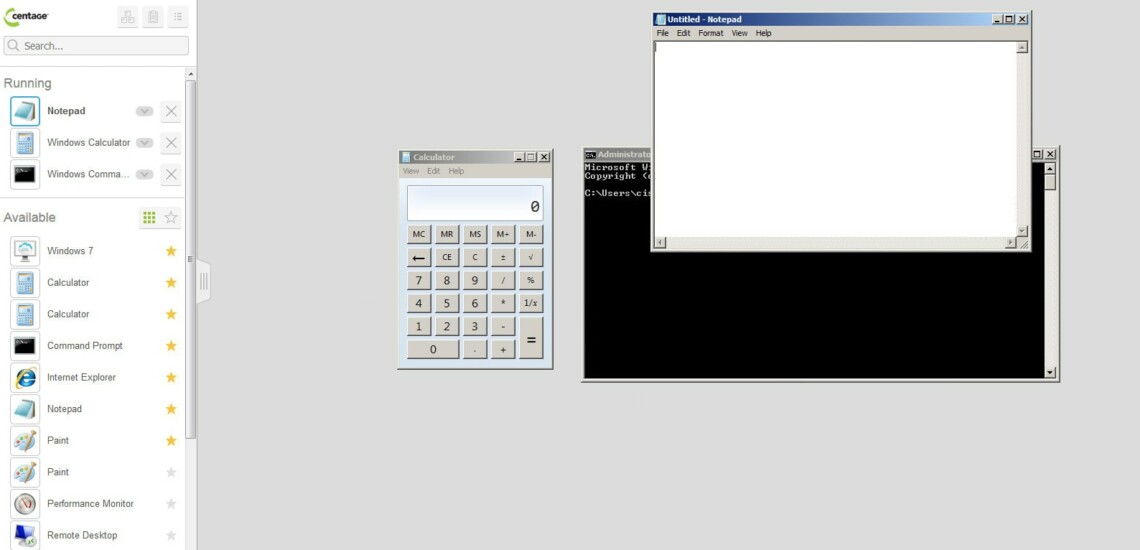Launch Performance Monitor from Available list
Screen dimensions: 1140x550
click(x=25, y=503)
